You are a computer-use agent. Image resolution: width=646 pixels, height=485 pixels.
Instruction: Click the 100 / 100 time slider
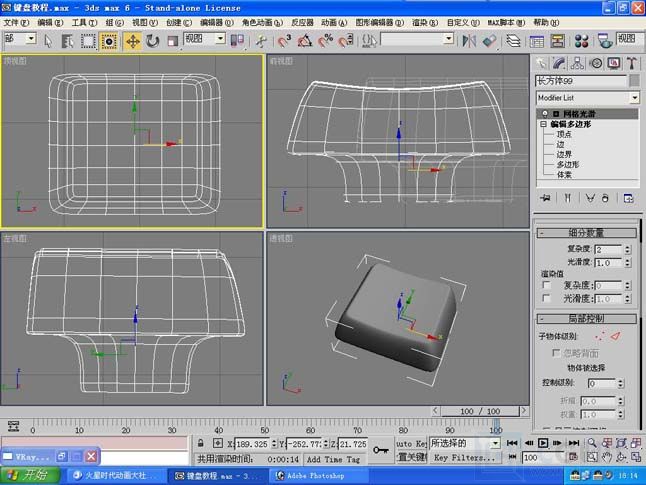pos(480,411)
